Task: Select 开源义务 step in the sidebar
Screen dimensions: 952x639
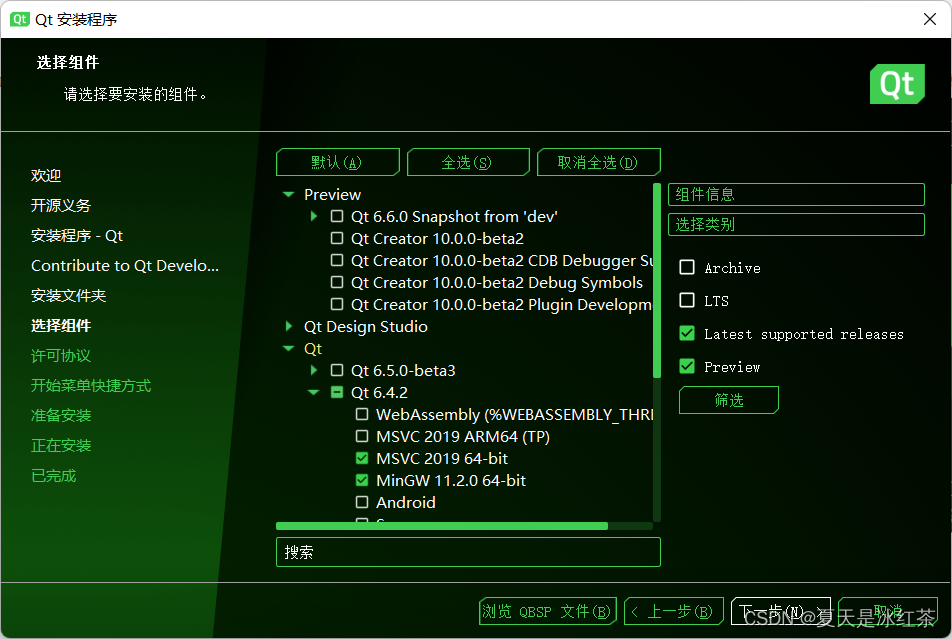Action: tap(61, 205)
